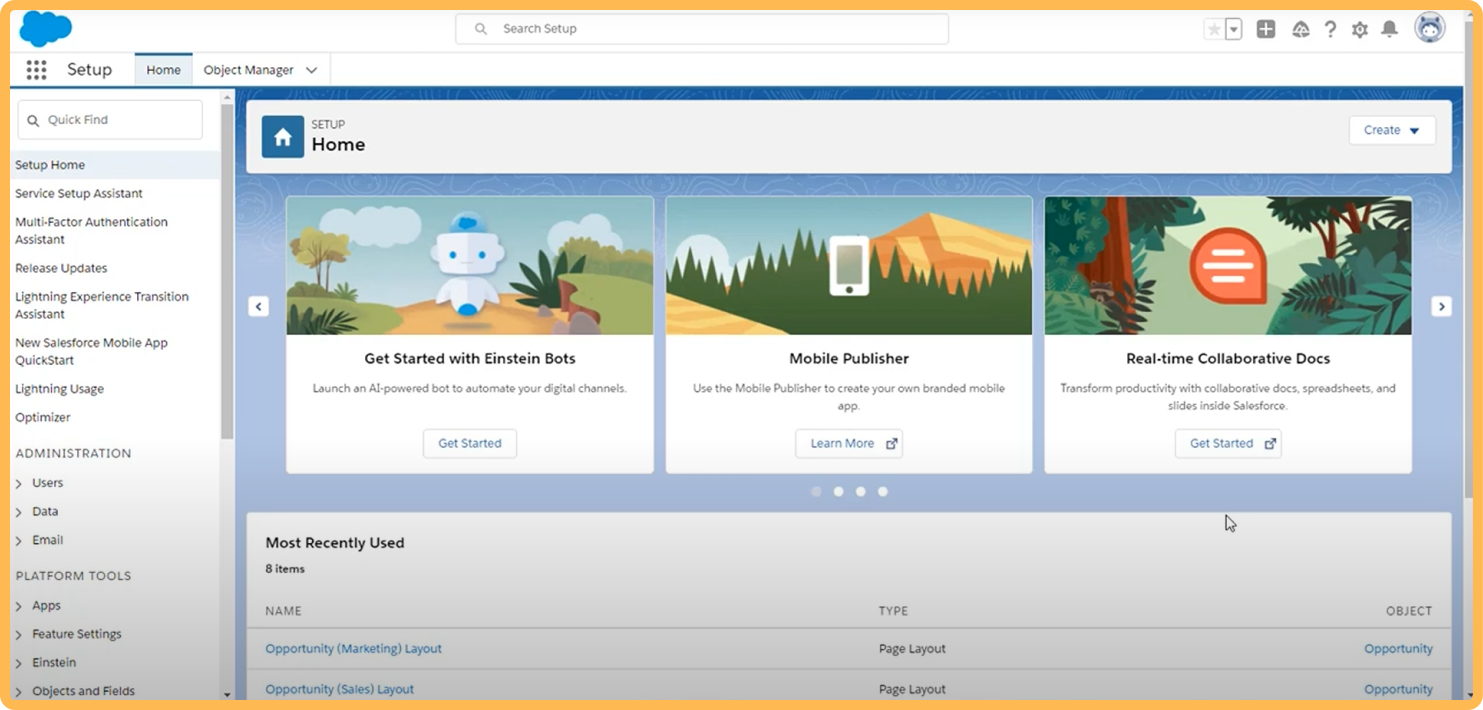Click Learn More for Mobile Publisher
Screen dimensions: 1483x710
(849, 443)
